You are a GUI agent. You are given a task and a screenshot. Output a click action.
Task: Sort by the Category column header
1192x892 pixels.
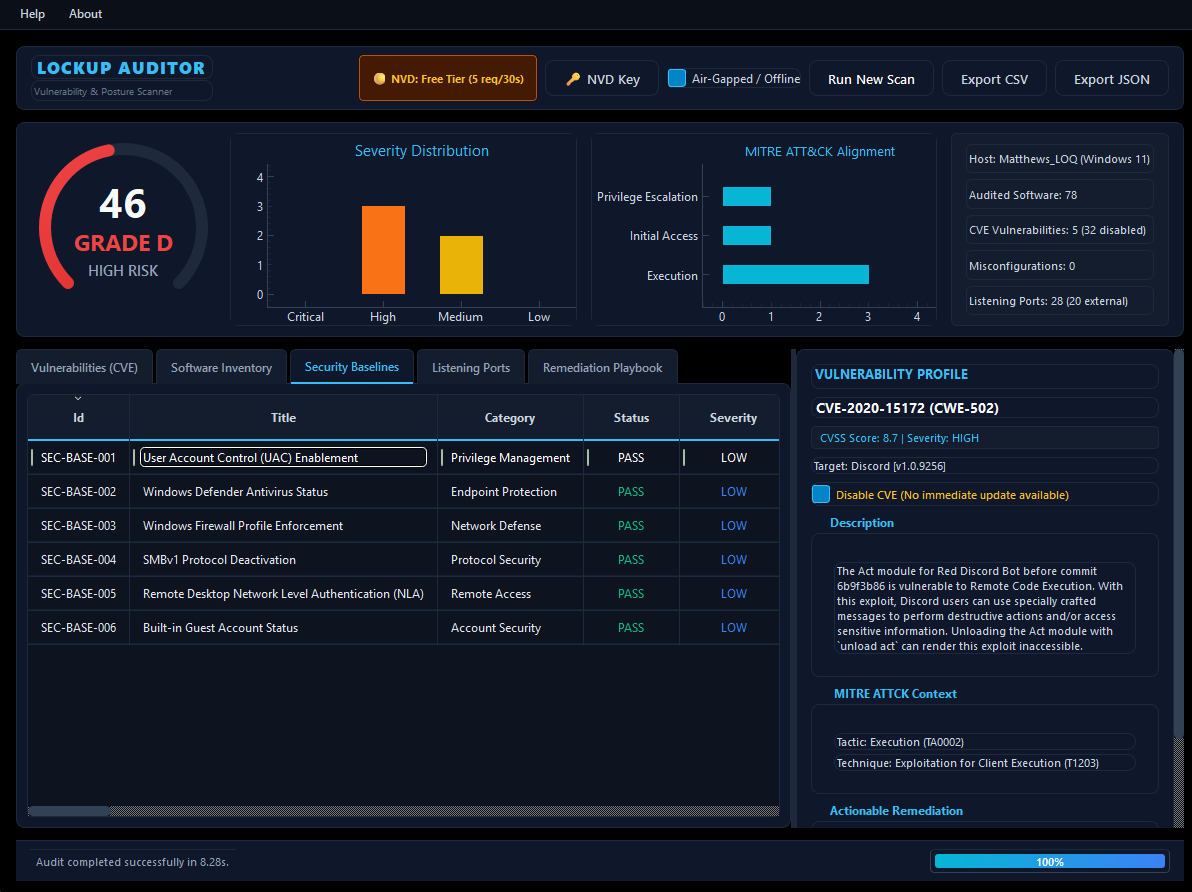point(510,417)
